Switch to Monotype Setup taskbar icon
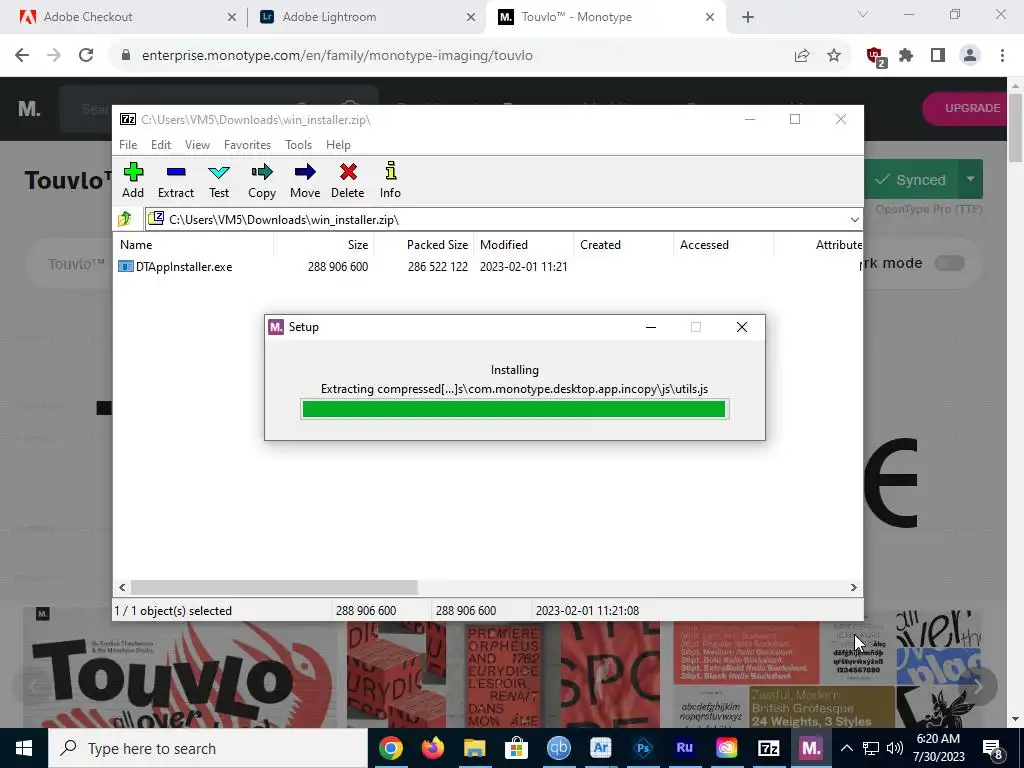 pyautogui.click(x=810, y=748)
